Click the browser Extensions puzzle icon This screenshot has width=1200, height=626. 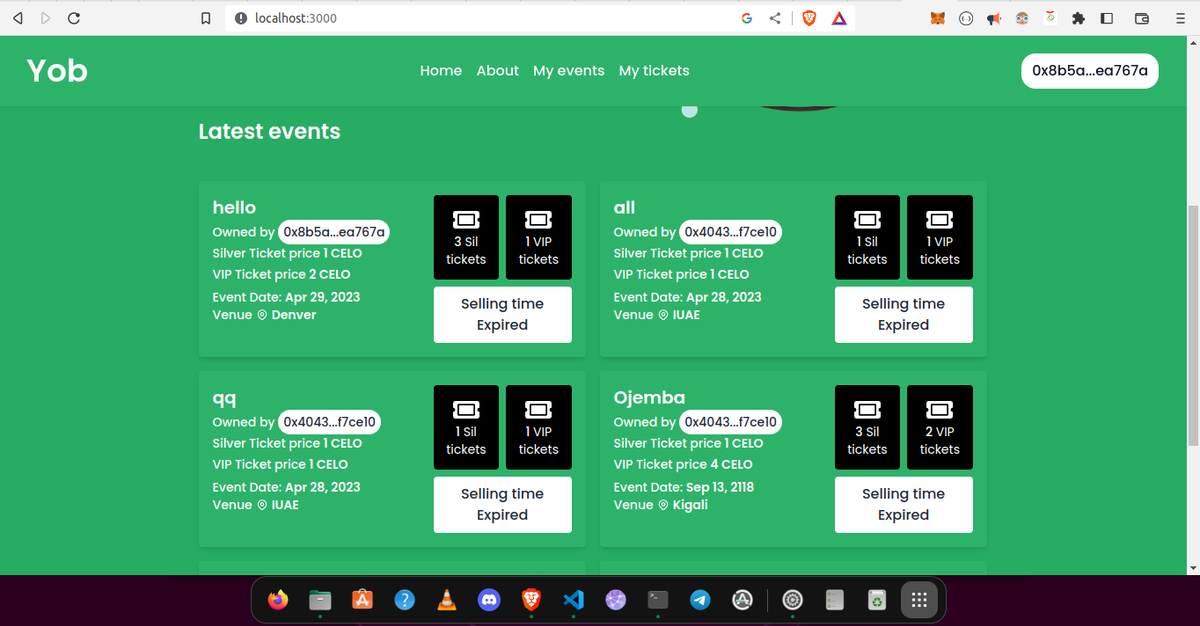[1079, 18]
